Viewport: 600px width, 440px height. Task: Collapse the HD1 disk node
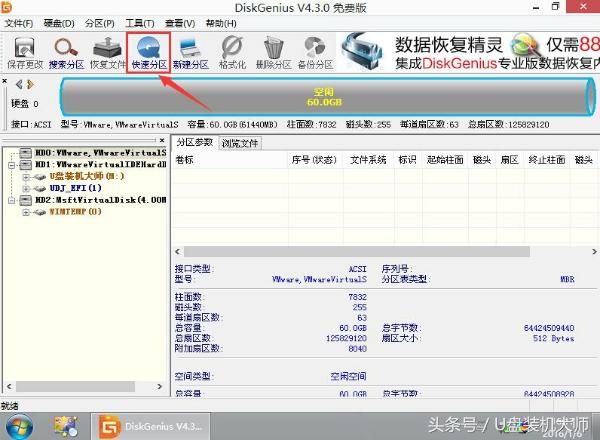click(x=12, y=165)
